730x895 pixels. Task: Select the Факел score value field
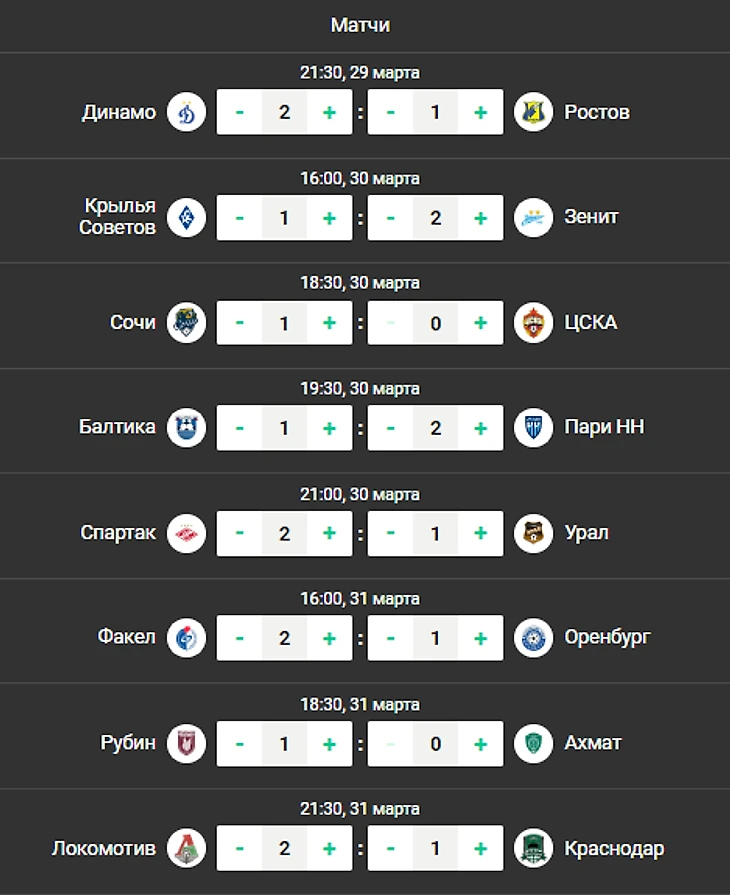[x=284, y=638]
